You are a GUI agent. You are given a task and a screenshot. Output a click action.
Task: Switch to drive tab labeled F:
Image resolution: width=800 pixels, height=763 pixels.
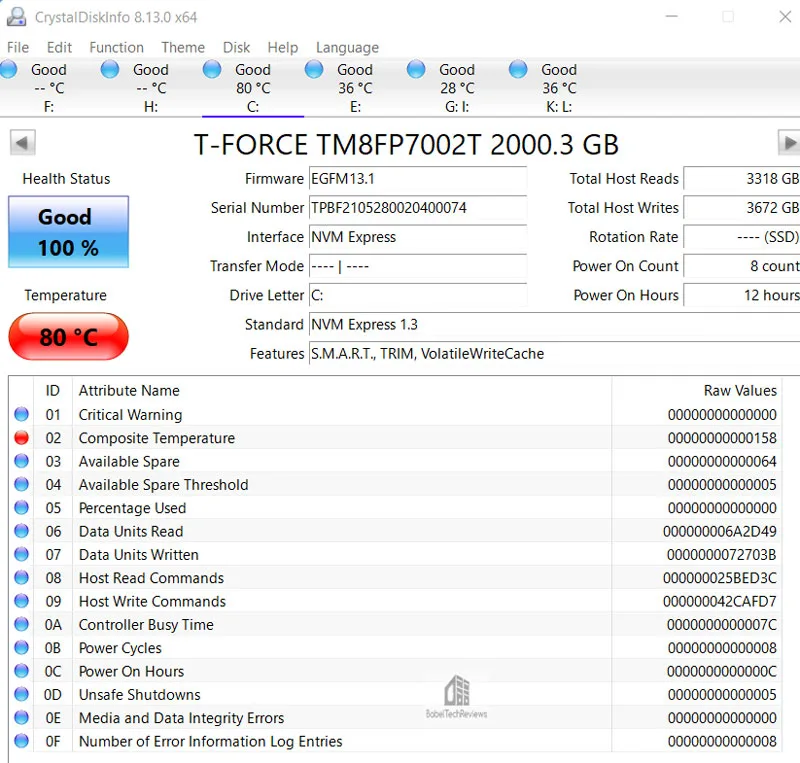(49, 88)
